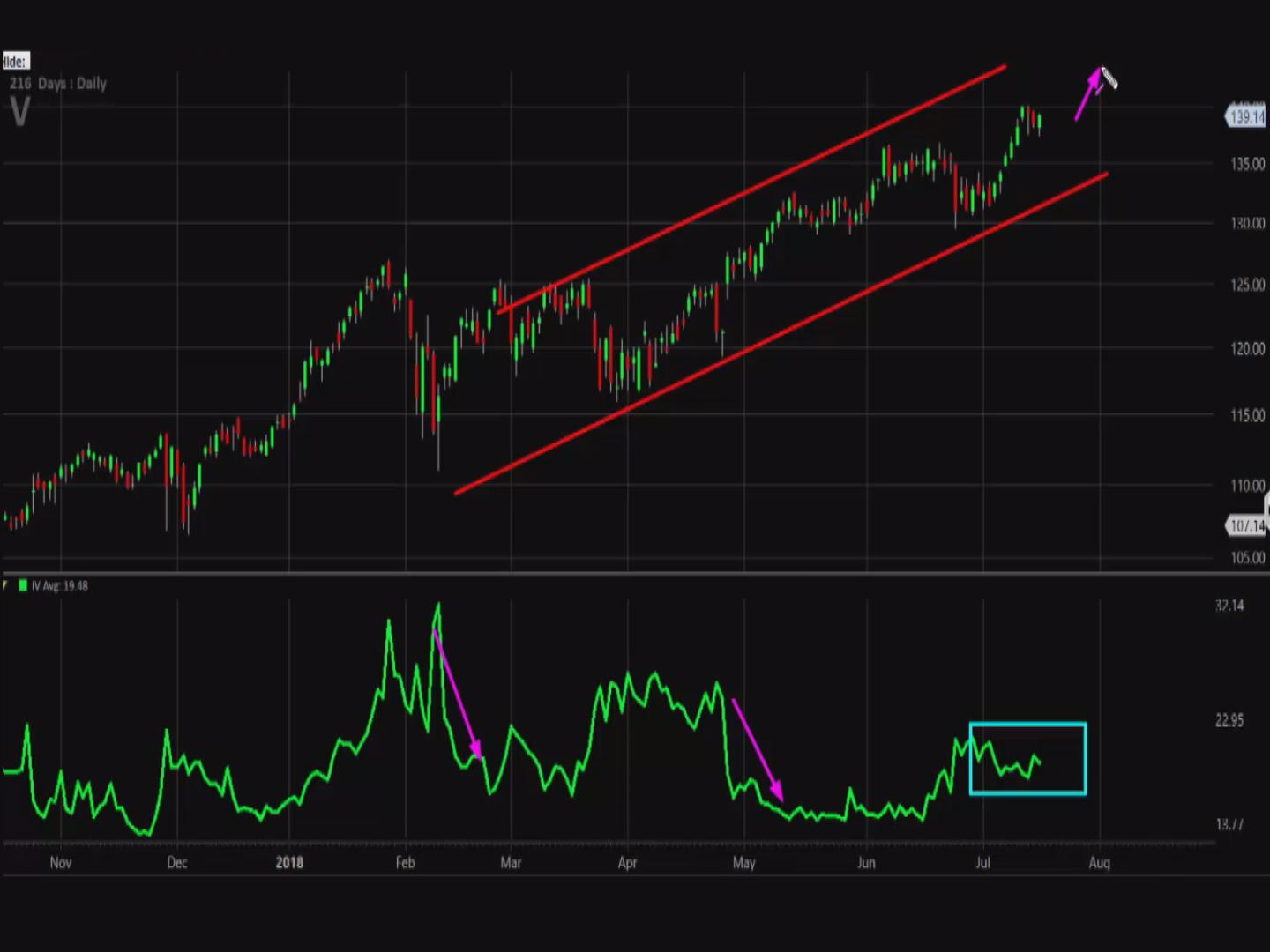Select the magenta arrow near February IV peak

457,694
